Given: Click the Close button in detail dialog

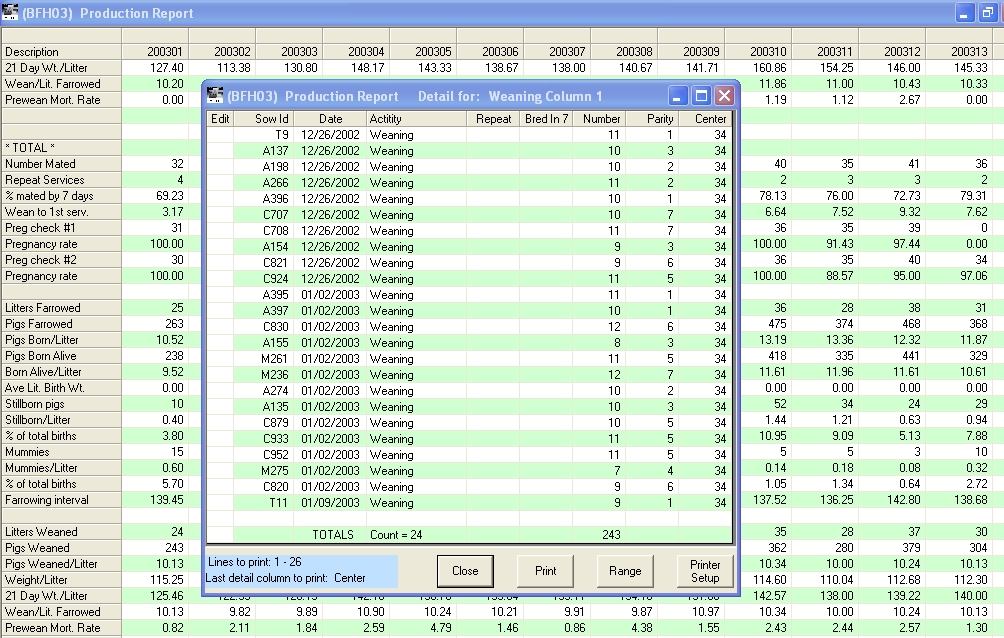Looking at the screenshot, I should pos(465,571).
